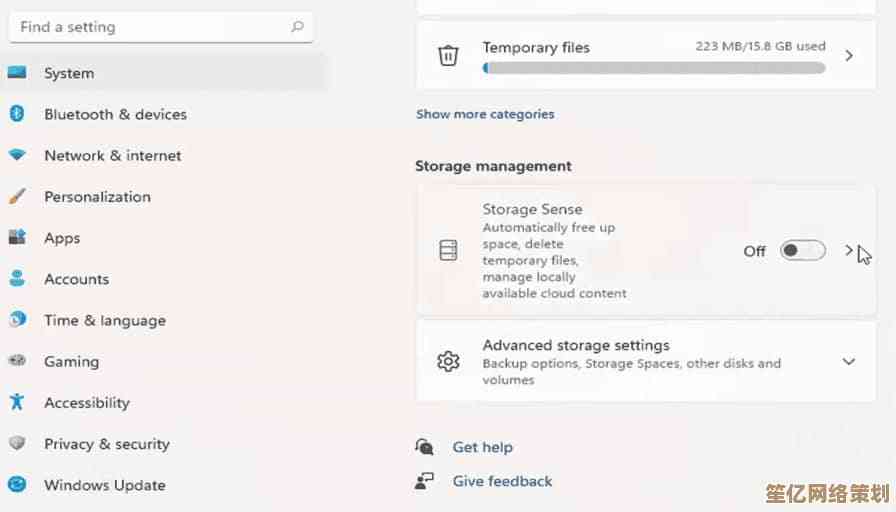Click the Gaming controller icon
Image resolution: width=896 pixels, height=512 pixels.
point(16,361)
